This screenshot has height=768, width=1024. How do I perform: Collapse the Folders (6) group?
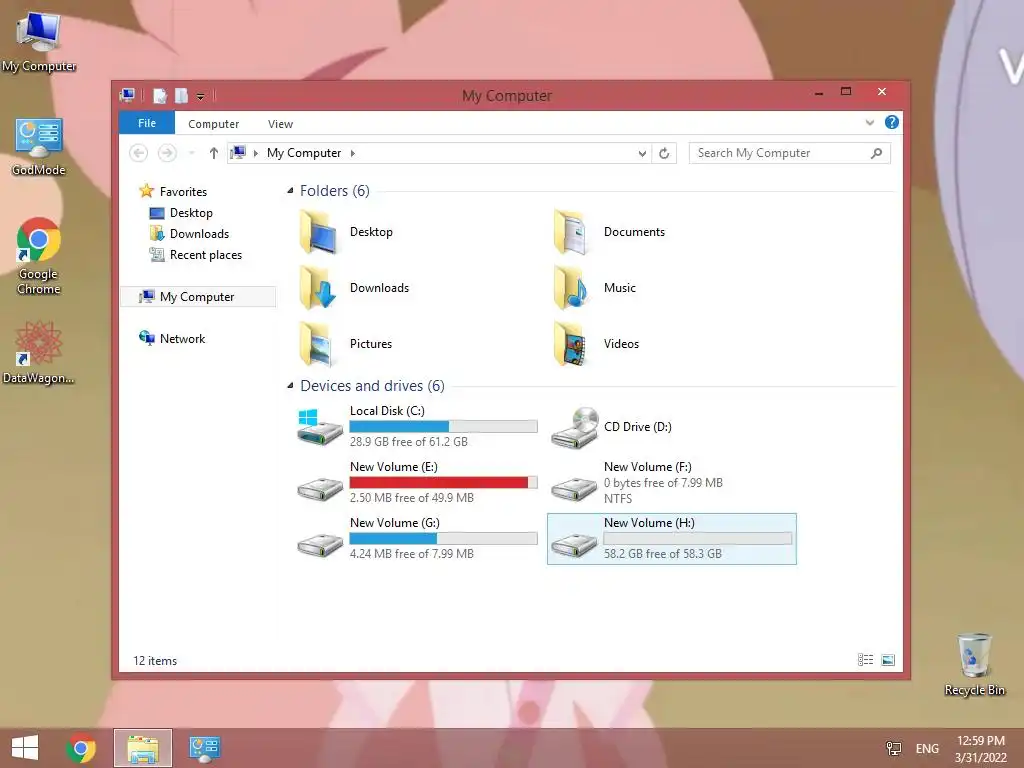click(290, 191)
